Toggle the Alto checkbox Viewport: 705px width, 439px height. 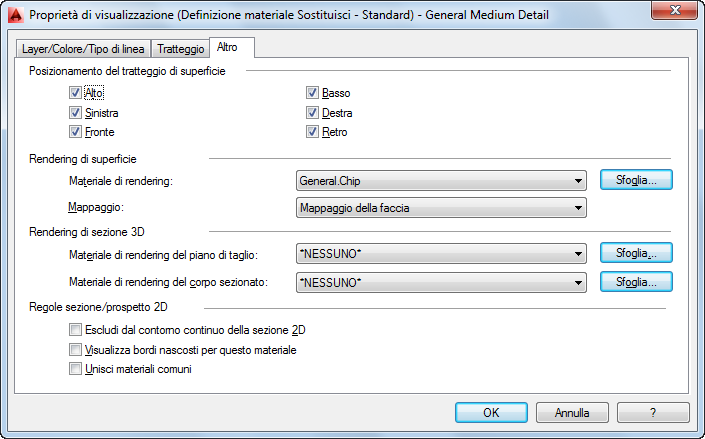tap(76, 93)
